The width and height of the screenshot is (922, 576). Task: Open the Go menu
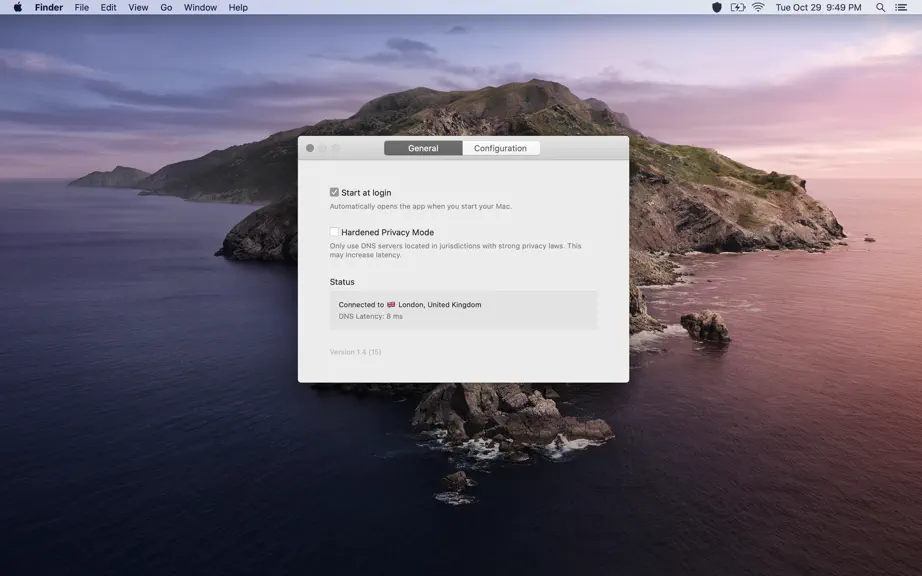(x=166, y=8)
